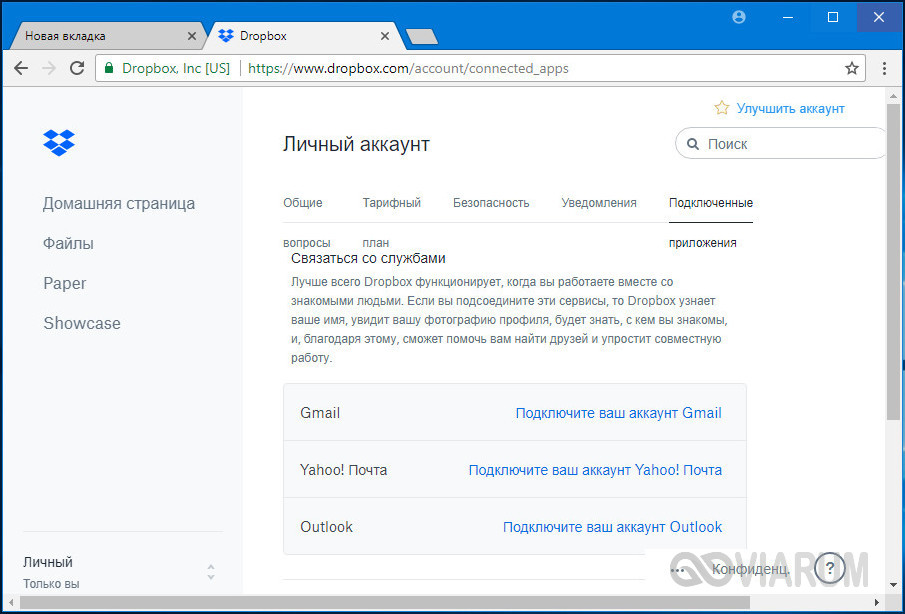Click the search magnifier icon
905x614 pixels.
pos(692,144)
